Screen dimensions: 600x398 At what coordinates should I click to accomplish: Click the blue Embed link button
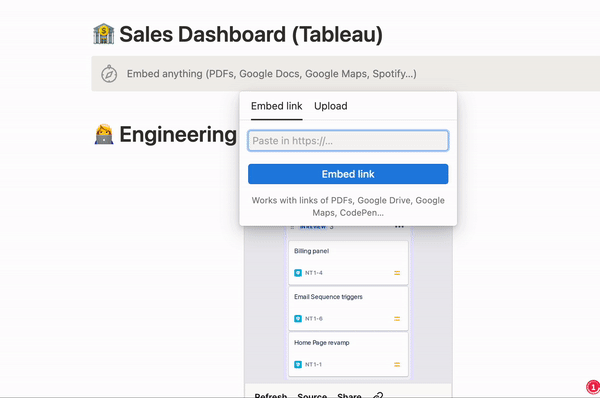[348, 174]
